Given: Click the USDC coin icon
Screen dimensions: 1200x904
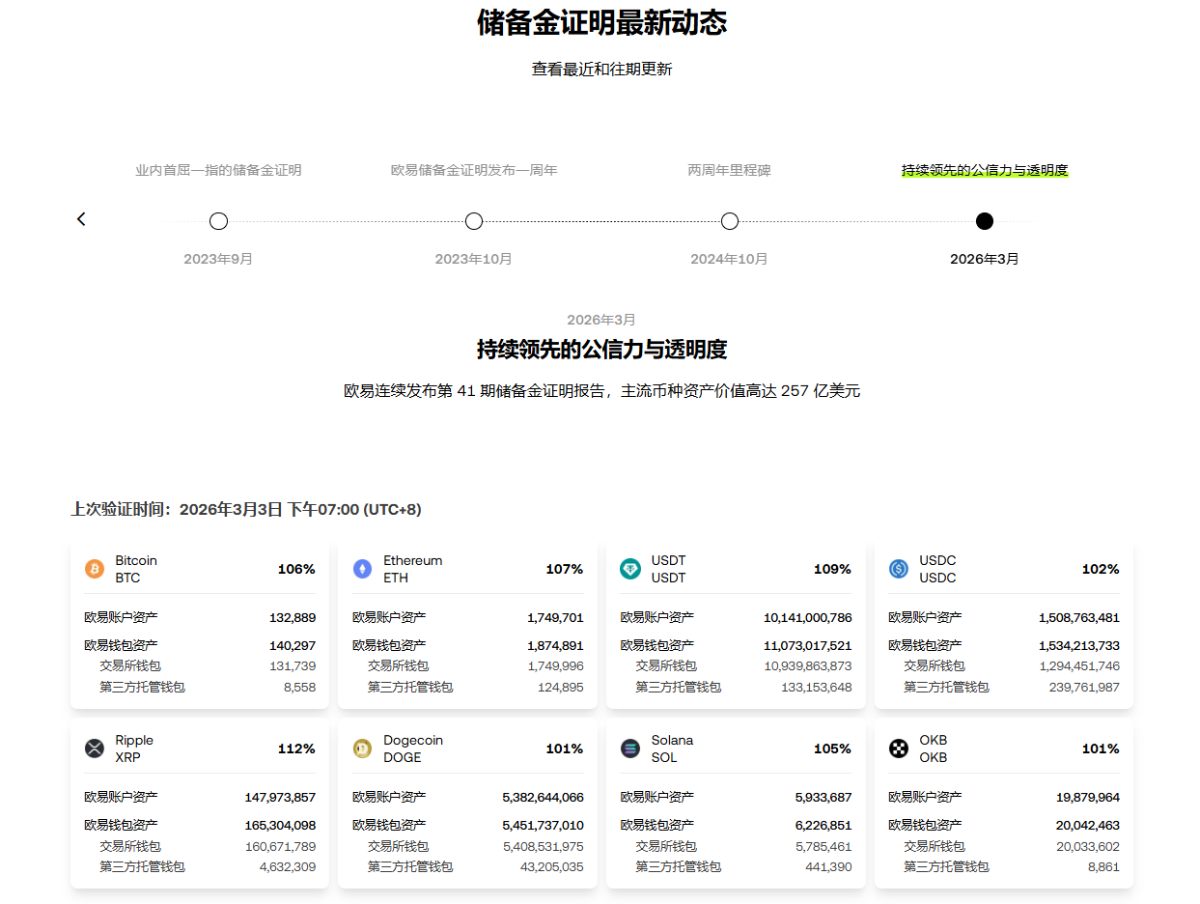Looking at the screenshot, I should pos(898,569).
